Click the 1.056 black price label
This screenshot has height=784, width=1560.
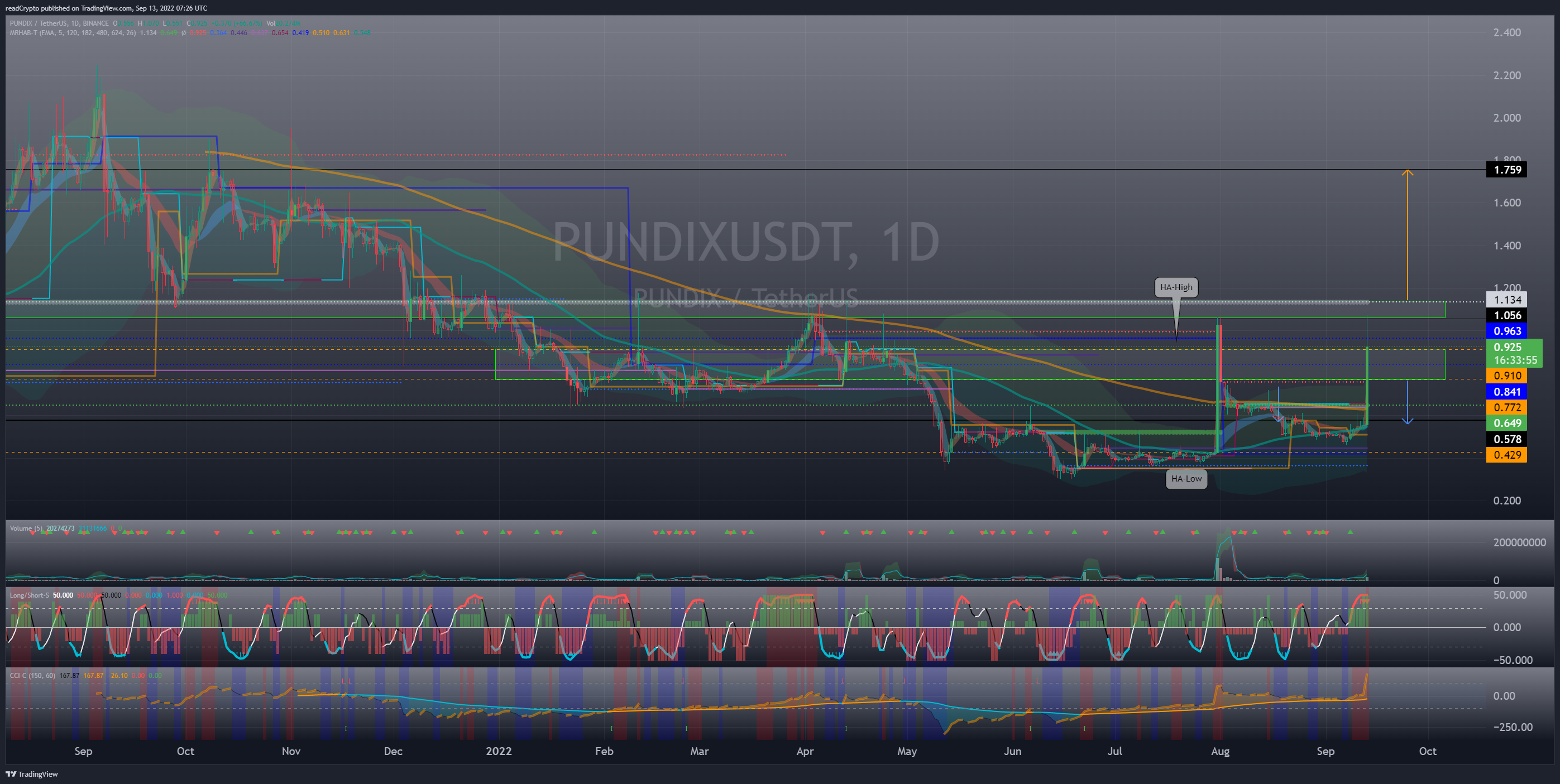(1506, 315)
